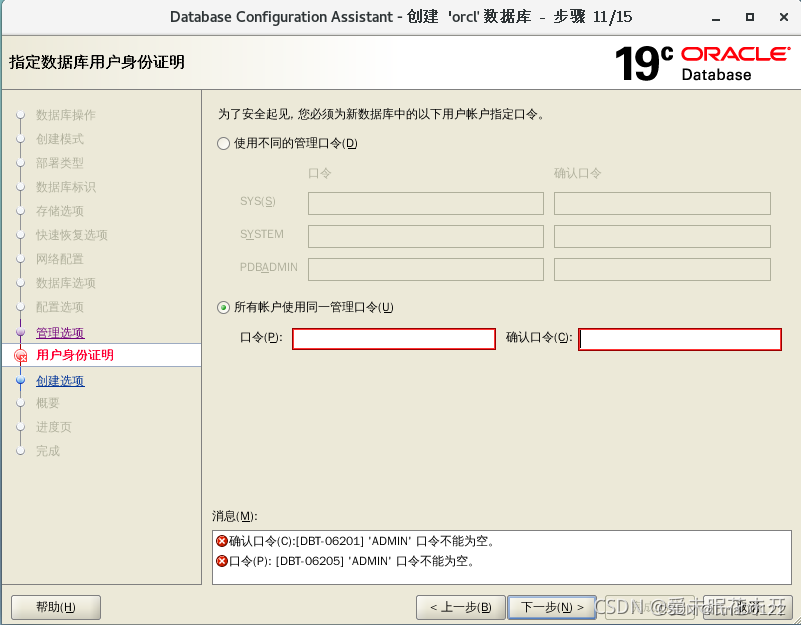Proceed with 下一步(N) button
The image size is (801, 625).
click(x=552, y=607)
